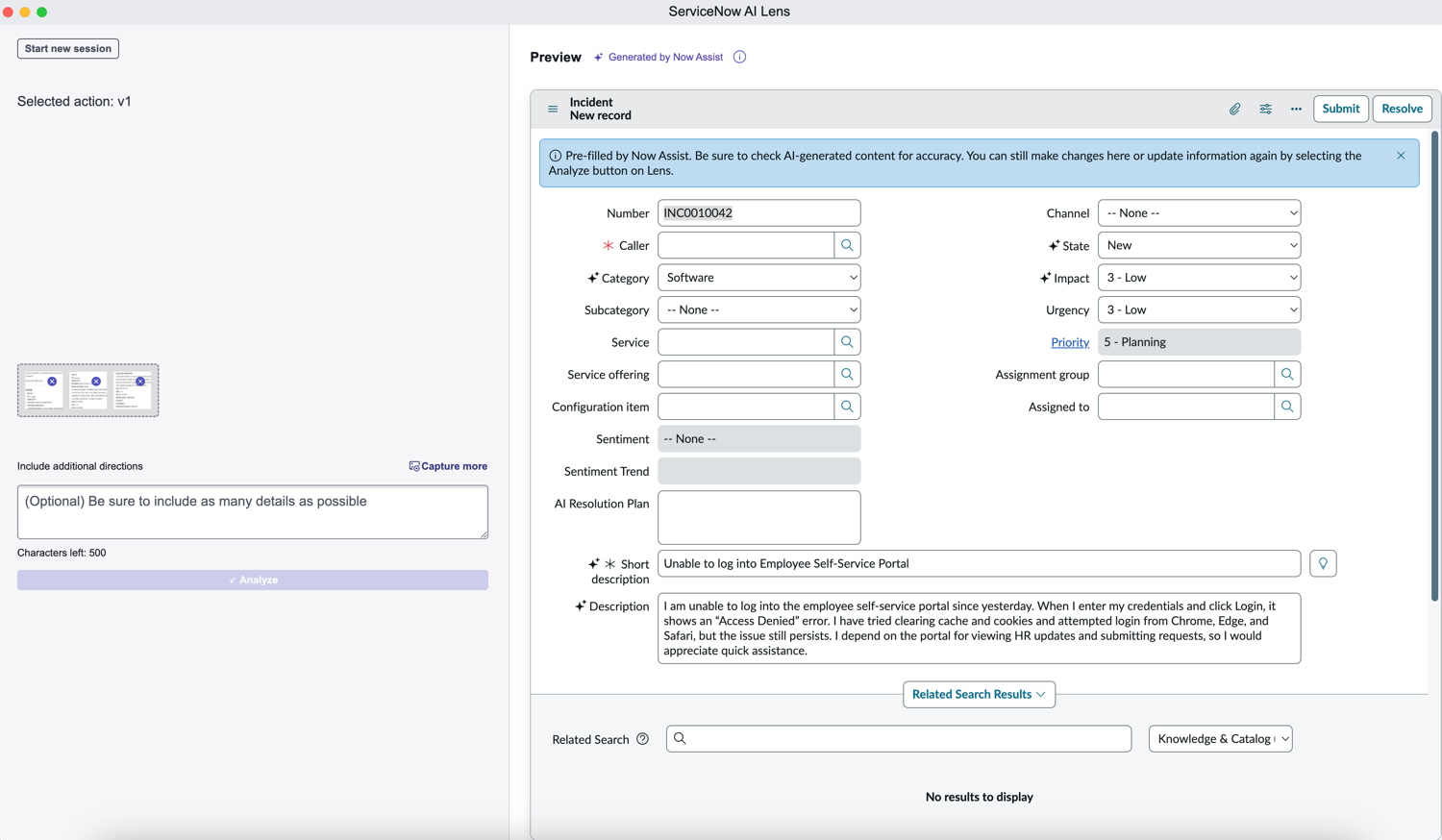
Task: Click the sparkle icon beside Short description
Action: pyautogui.click(x=594, y=563)
